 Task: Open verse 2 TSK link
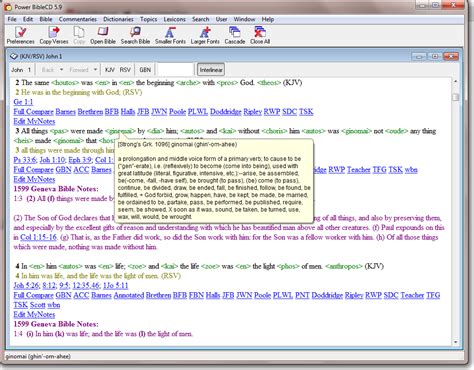coord(306,112)
